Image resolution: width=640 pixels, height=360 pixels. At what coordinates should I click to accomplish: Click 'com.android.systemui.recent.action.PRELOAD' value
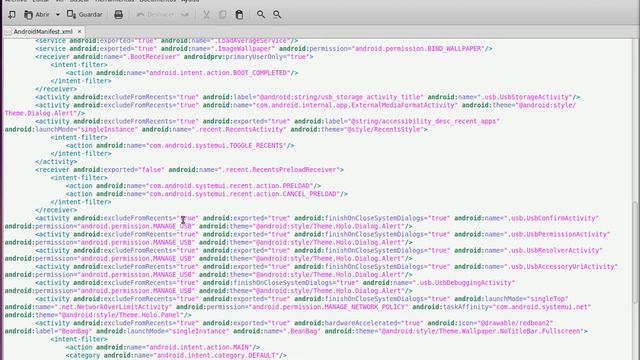pos(231,186)
